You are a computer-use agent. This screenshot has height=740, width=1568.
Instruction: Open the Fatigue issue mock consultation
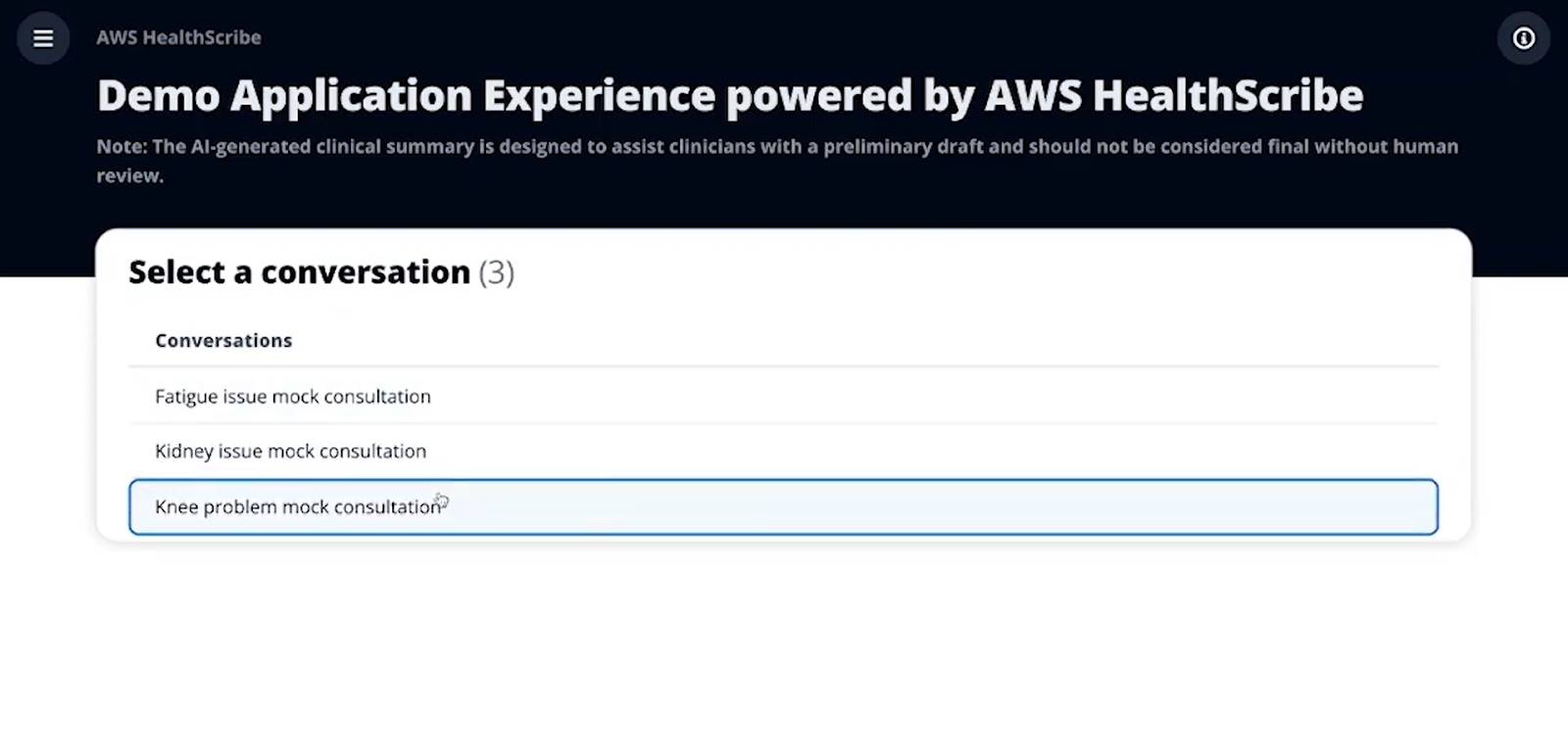(293, 396)
